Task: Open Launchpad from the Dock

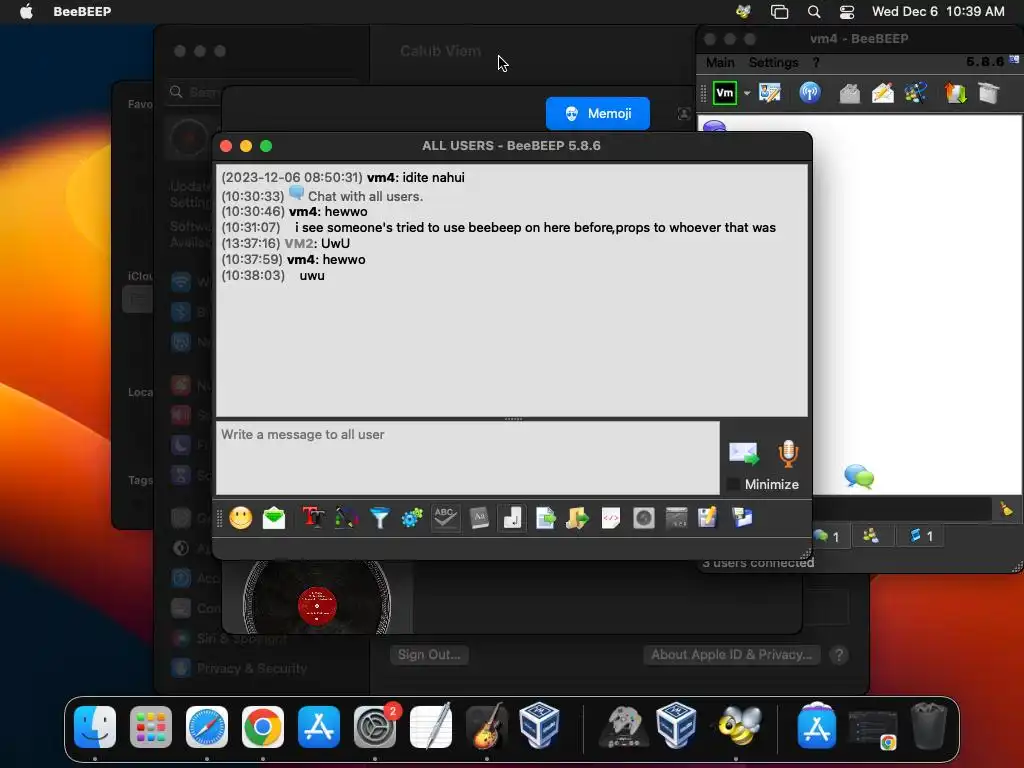Action: [151, 726]
